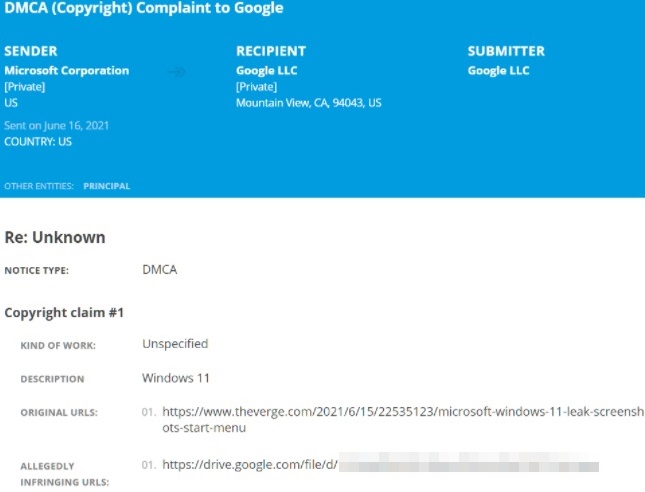645x492 pixels.
Task: Click the 'OTHER ENTITIES:' label
Action: click(39, 186)
